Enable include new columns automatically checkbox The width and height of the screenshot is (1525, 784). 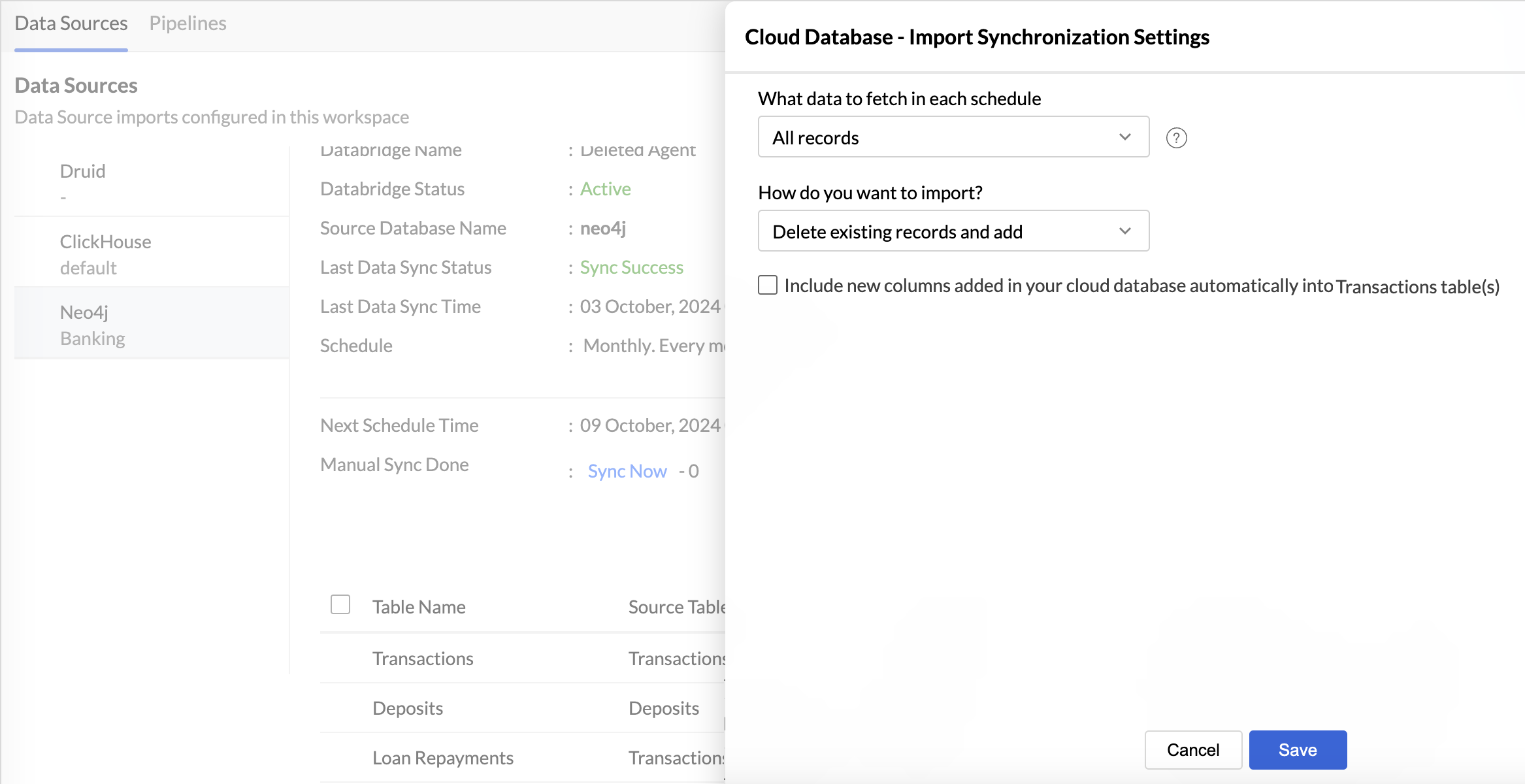pyautogui.click(x=768, y=286)
